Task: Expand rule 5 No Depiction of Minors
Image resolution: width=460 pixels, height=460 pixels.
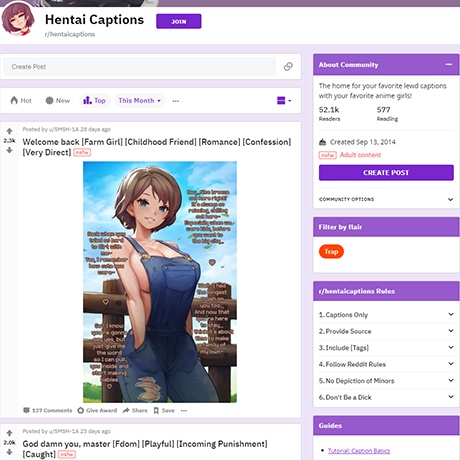Action: pos(386,381)
